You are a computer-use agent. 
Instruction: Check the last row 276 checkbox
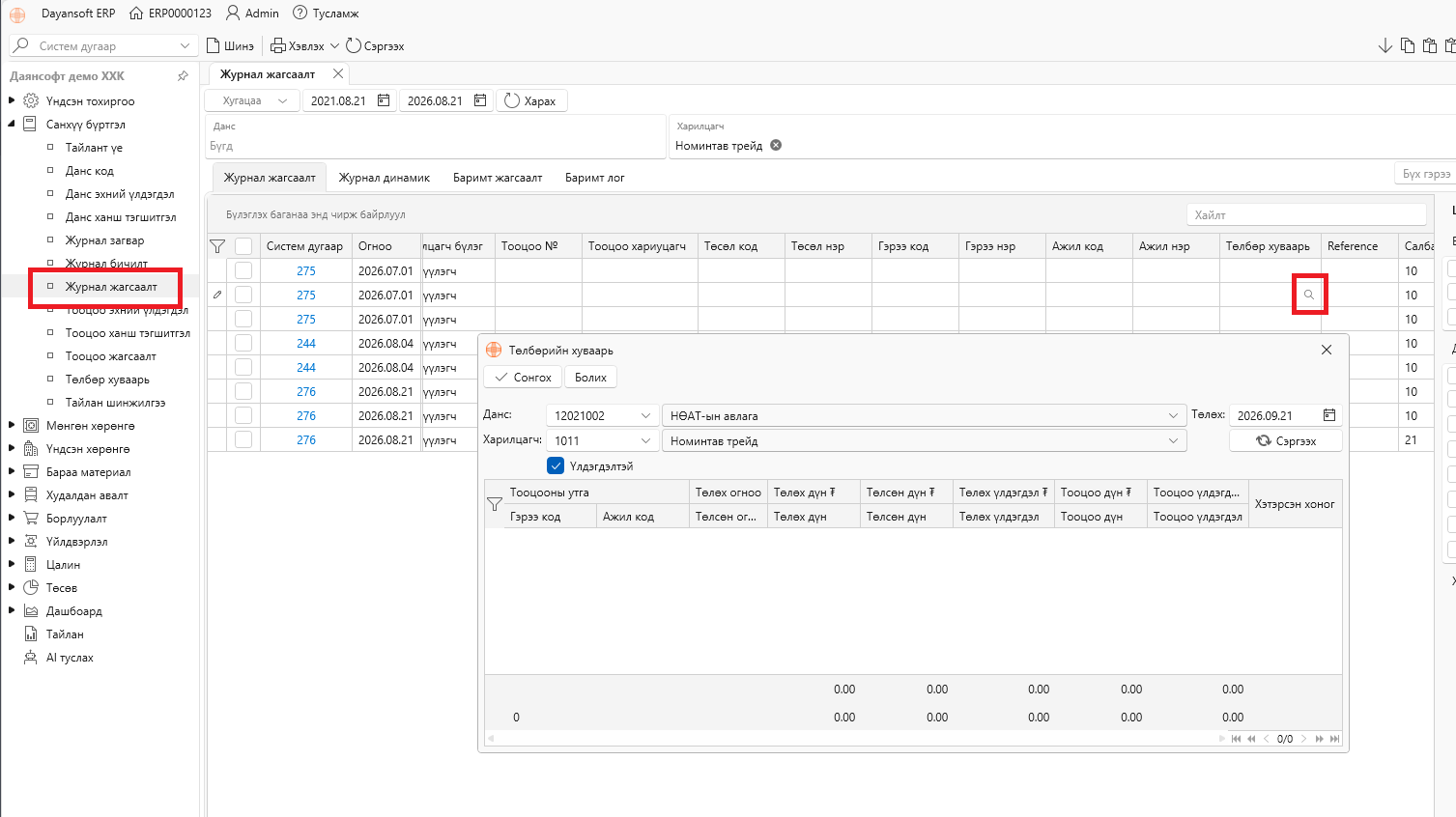[x=243, y=439]
